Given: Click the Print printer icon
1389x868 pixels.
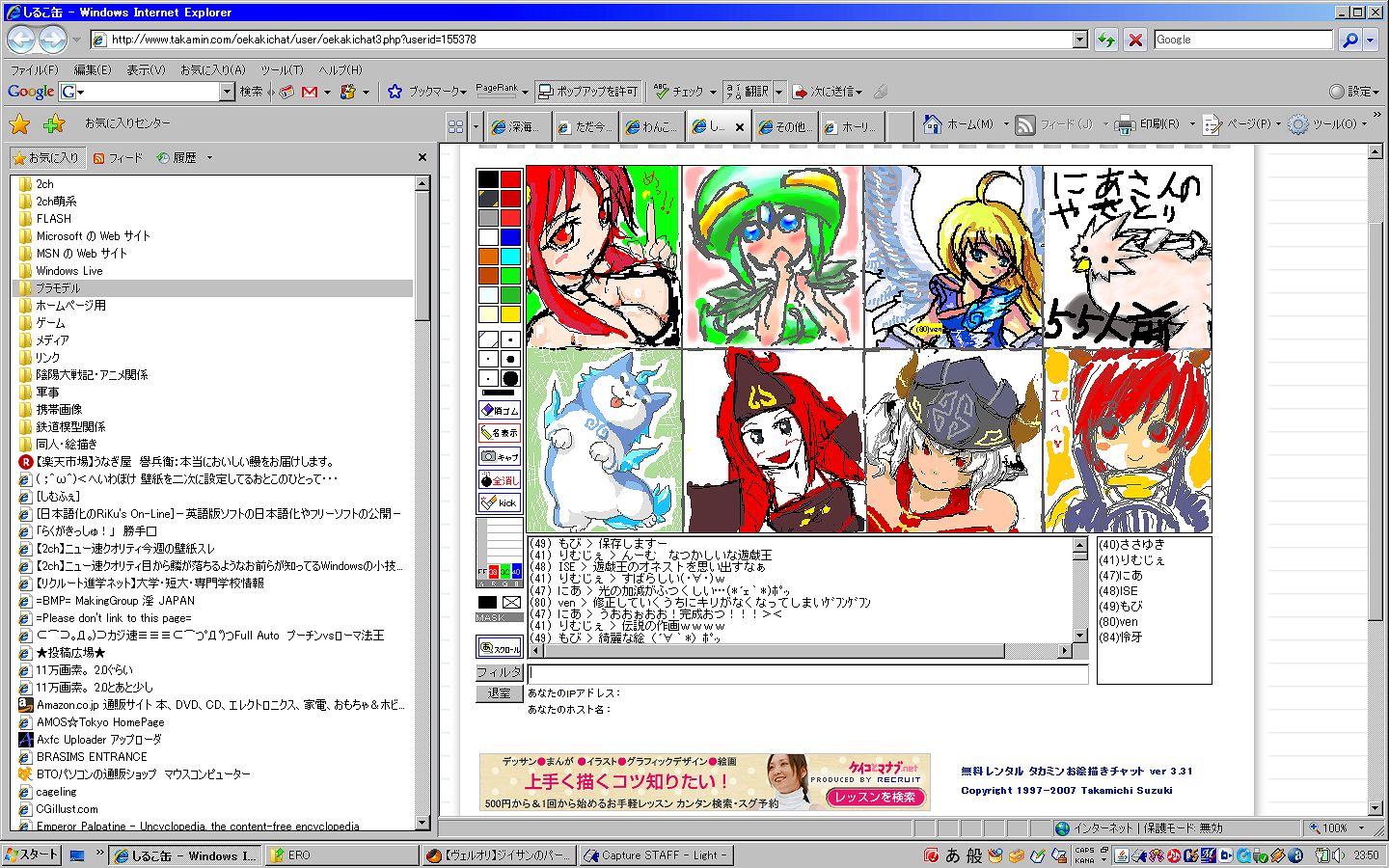Looking at the screenshot, I should click(x=1125, y=124).
